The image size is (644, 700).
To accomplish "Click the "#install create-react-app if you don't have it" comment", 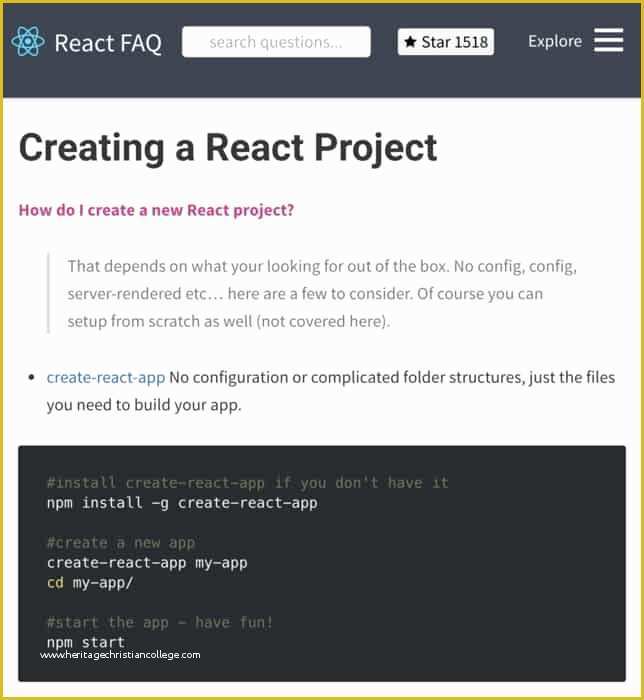I will pyautogui.click(x=248, y=483).
